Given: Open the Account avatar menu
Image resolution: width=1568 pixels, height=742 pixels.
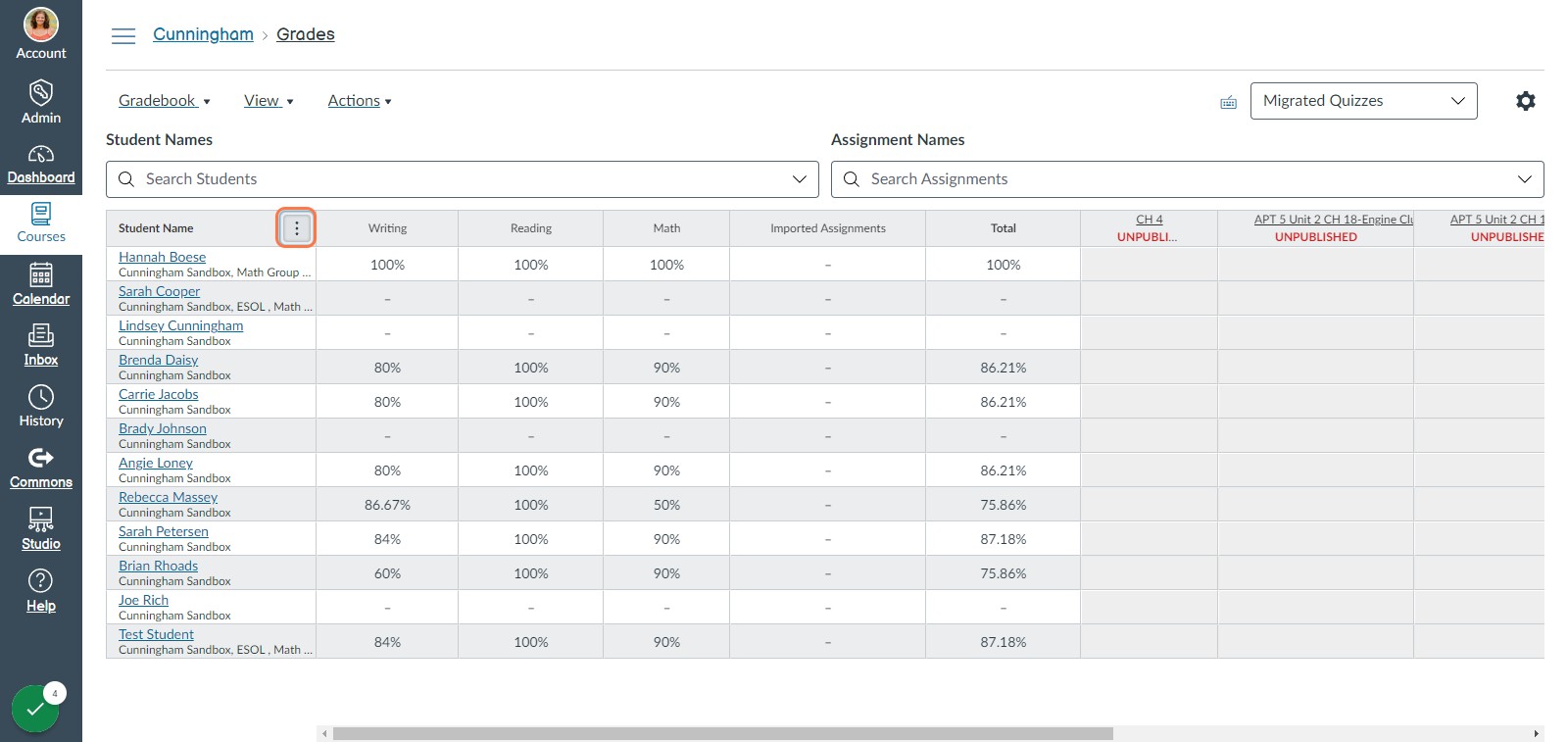Looking at the screenshot, I should tap(41, 25).
